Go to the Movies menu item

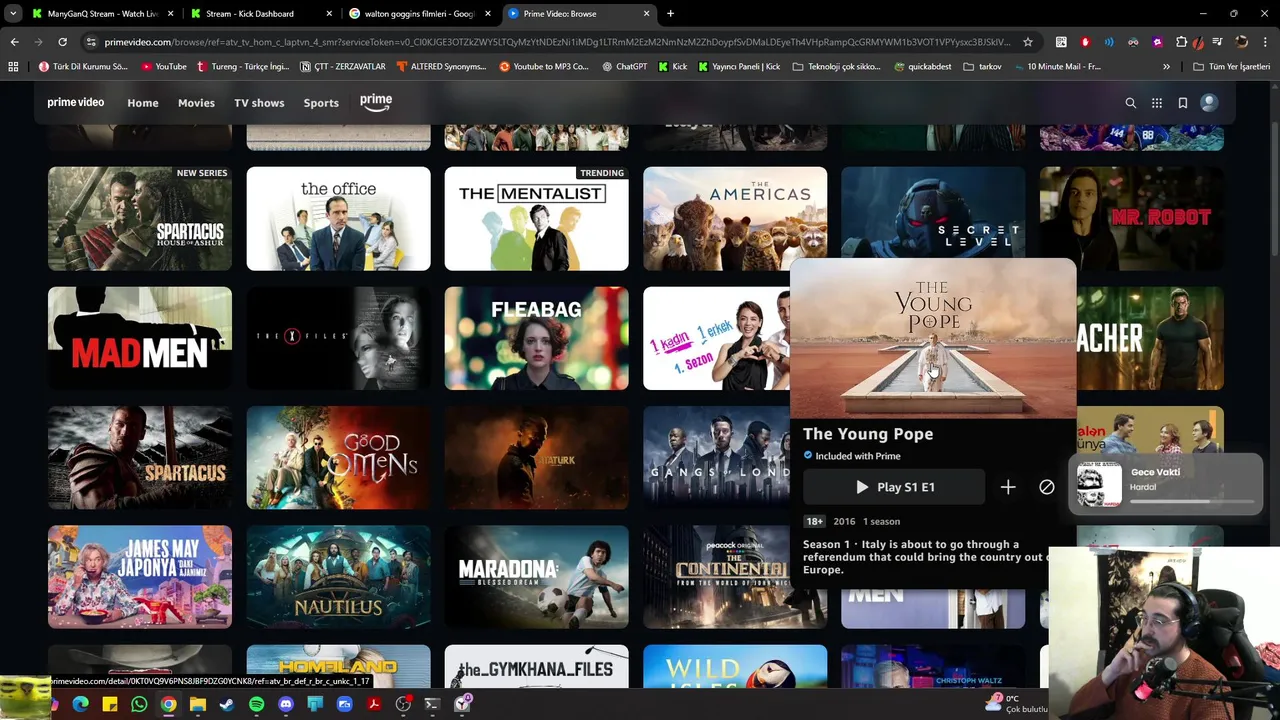click(x=196, y=103)
